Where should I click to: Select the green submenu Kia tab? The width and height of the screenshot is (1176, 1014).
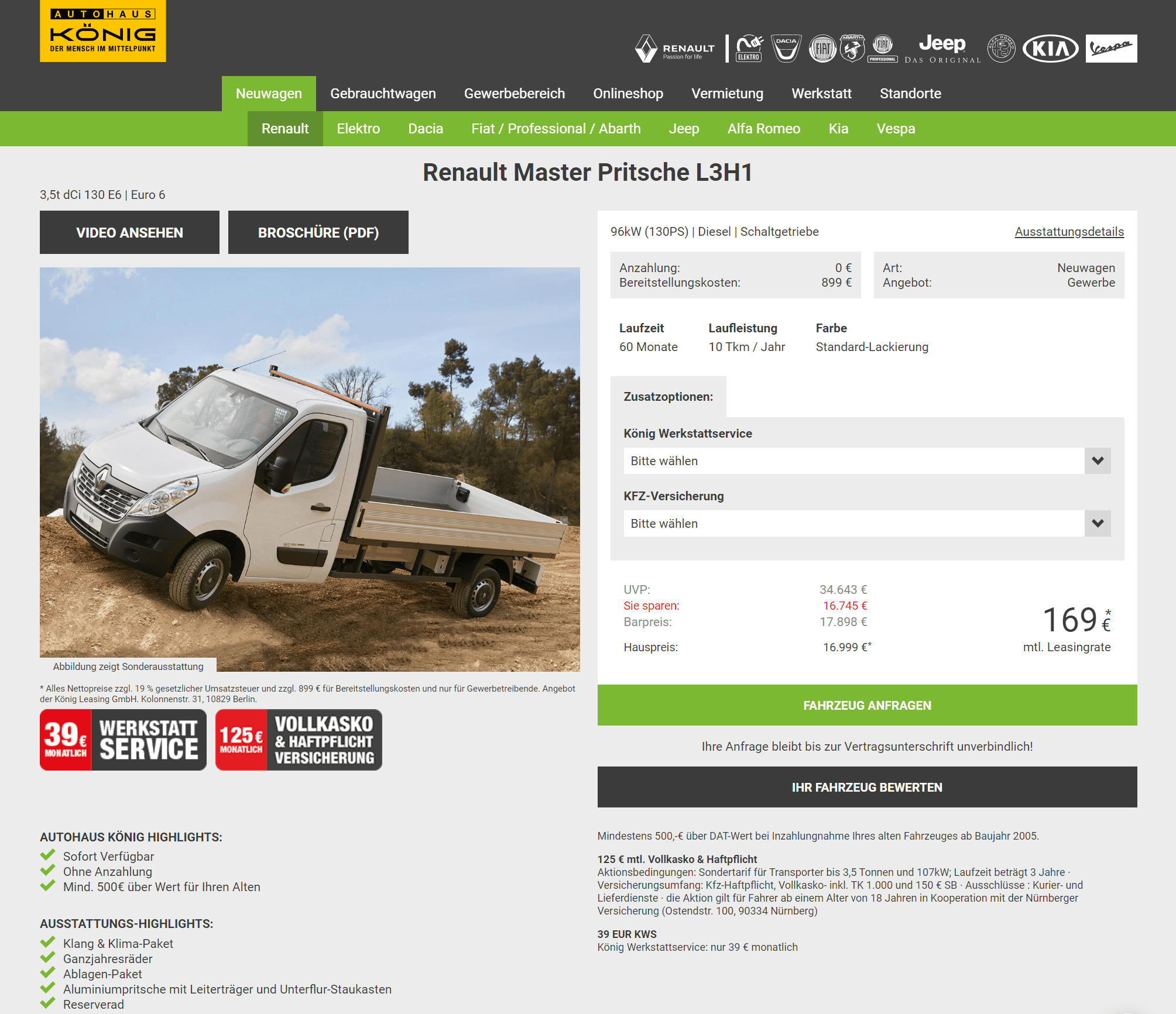(838, 129)
